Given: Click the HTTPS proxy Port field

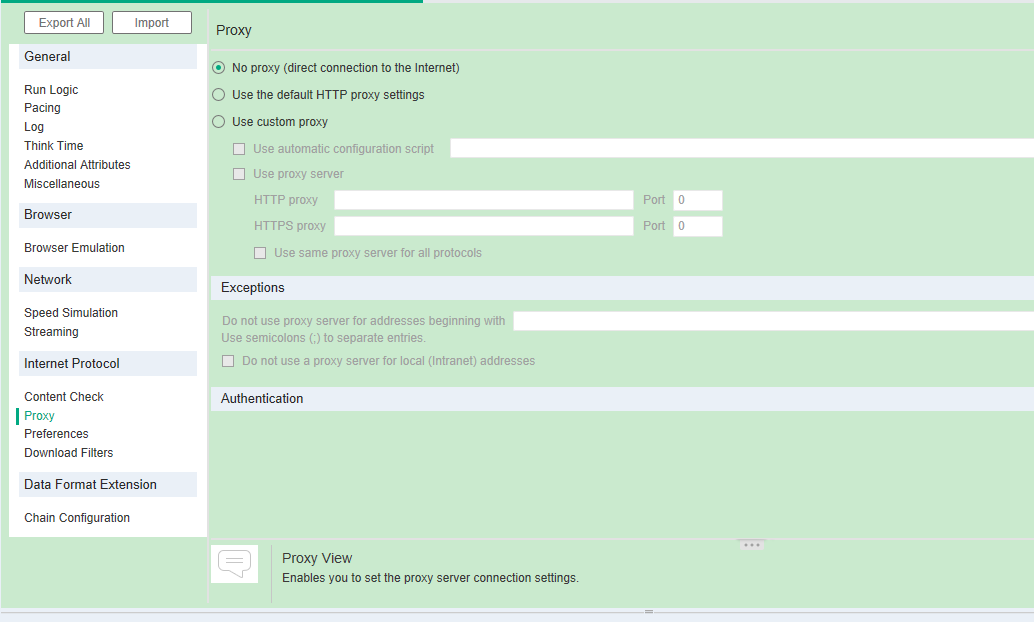Looking at the screenshot, I should click(x=697, y=226).
